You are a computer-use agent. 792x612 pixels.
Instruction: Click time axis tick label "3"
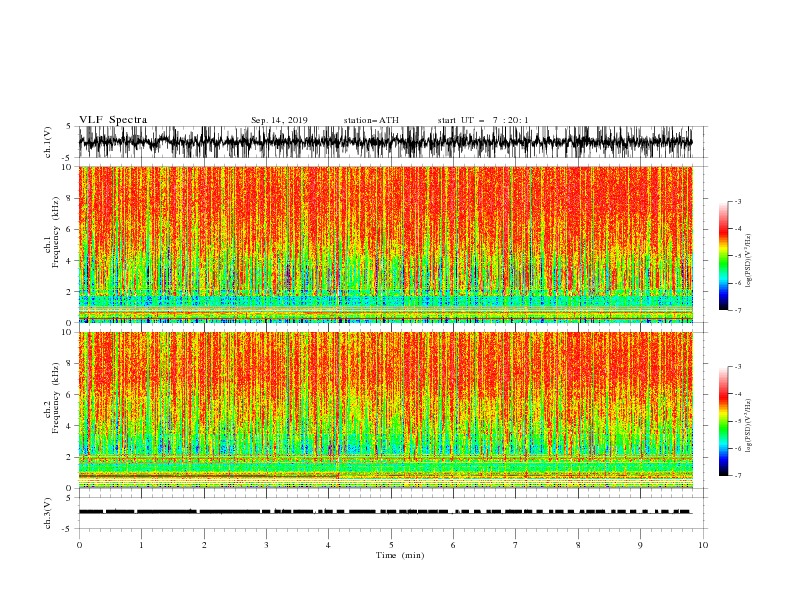[266, 545]
